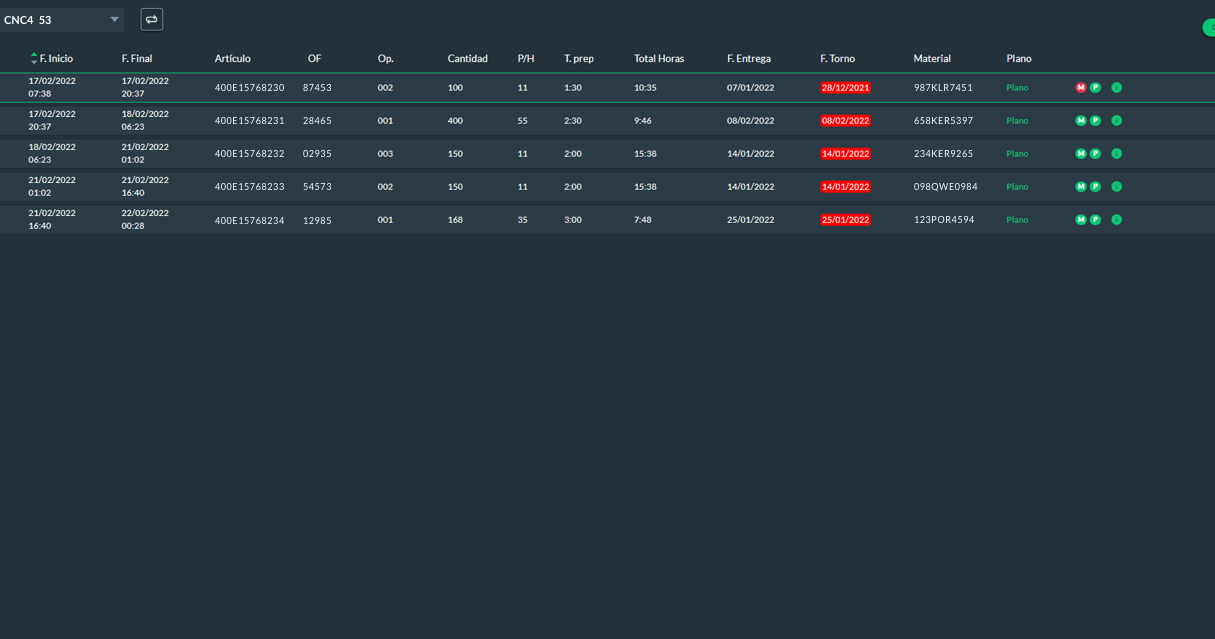Open info icon for material 658KER5397

(1117, 121)
